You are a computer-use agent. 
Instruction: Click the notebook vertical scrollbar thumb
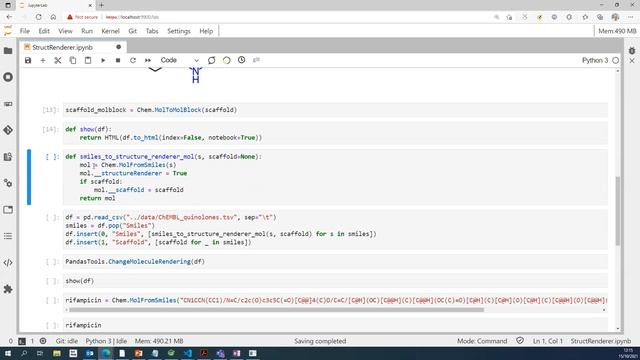tap(618, 211)
